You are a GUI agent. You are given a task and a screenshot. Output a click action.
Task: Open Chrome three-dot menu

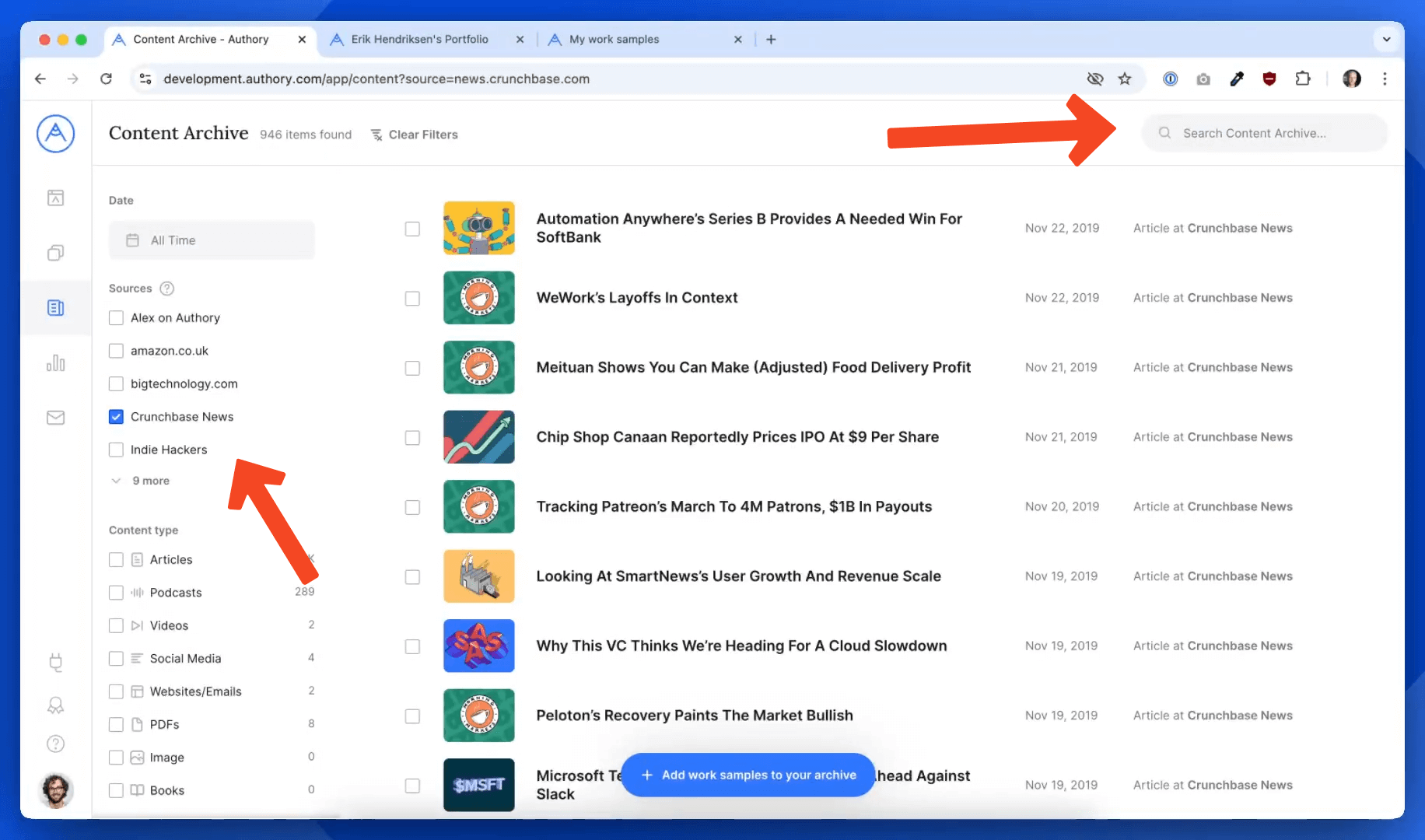1385,79
